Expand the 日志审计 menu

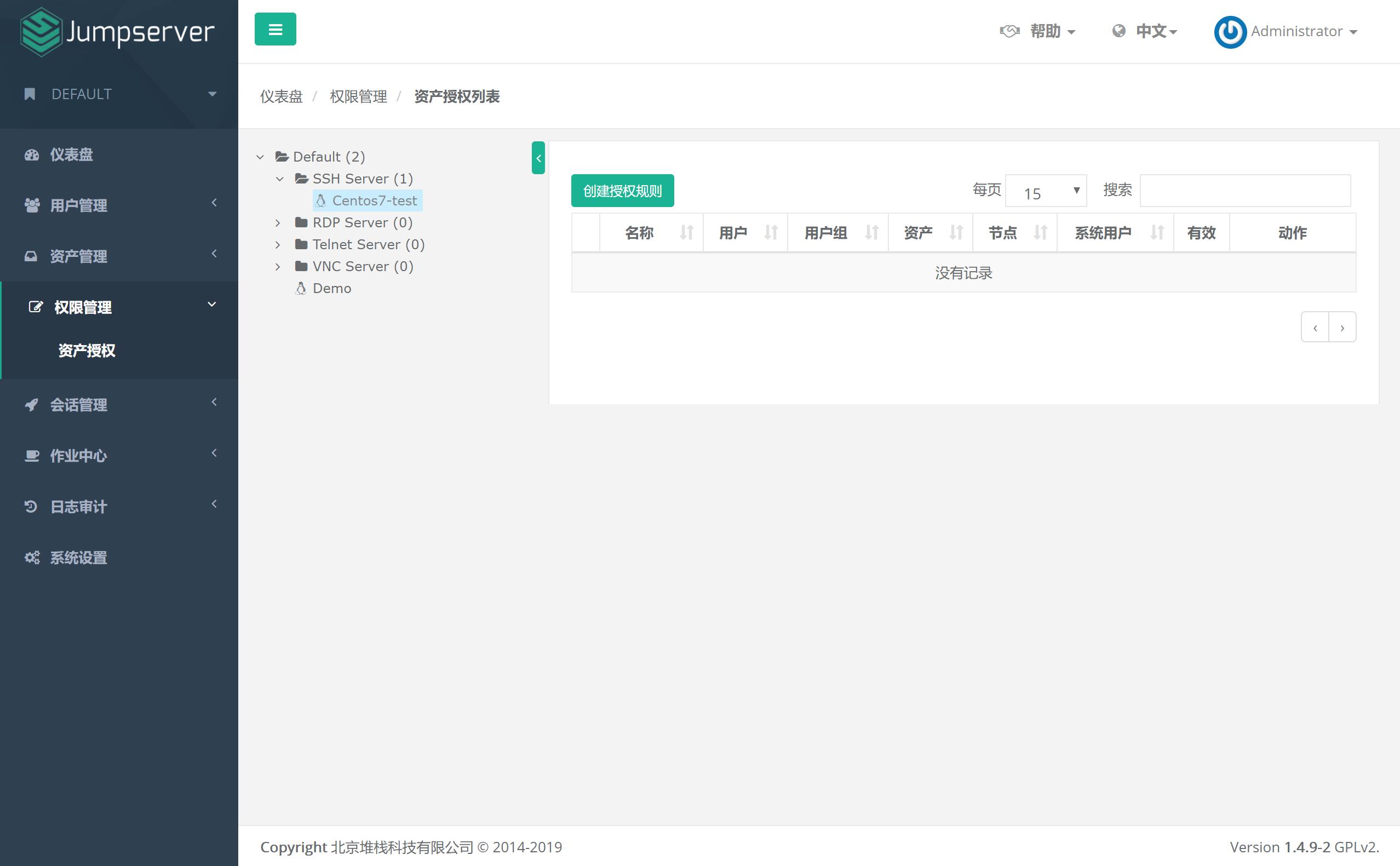[x=119, y=507]
